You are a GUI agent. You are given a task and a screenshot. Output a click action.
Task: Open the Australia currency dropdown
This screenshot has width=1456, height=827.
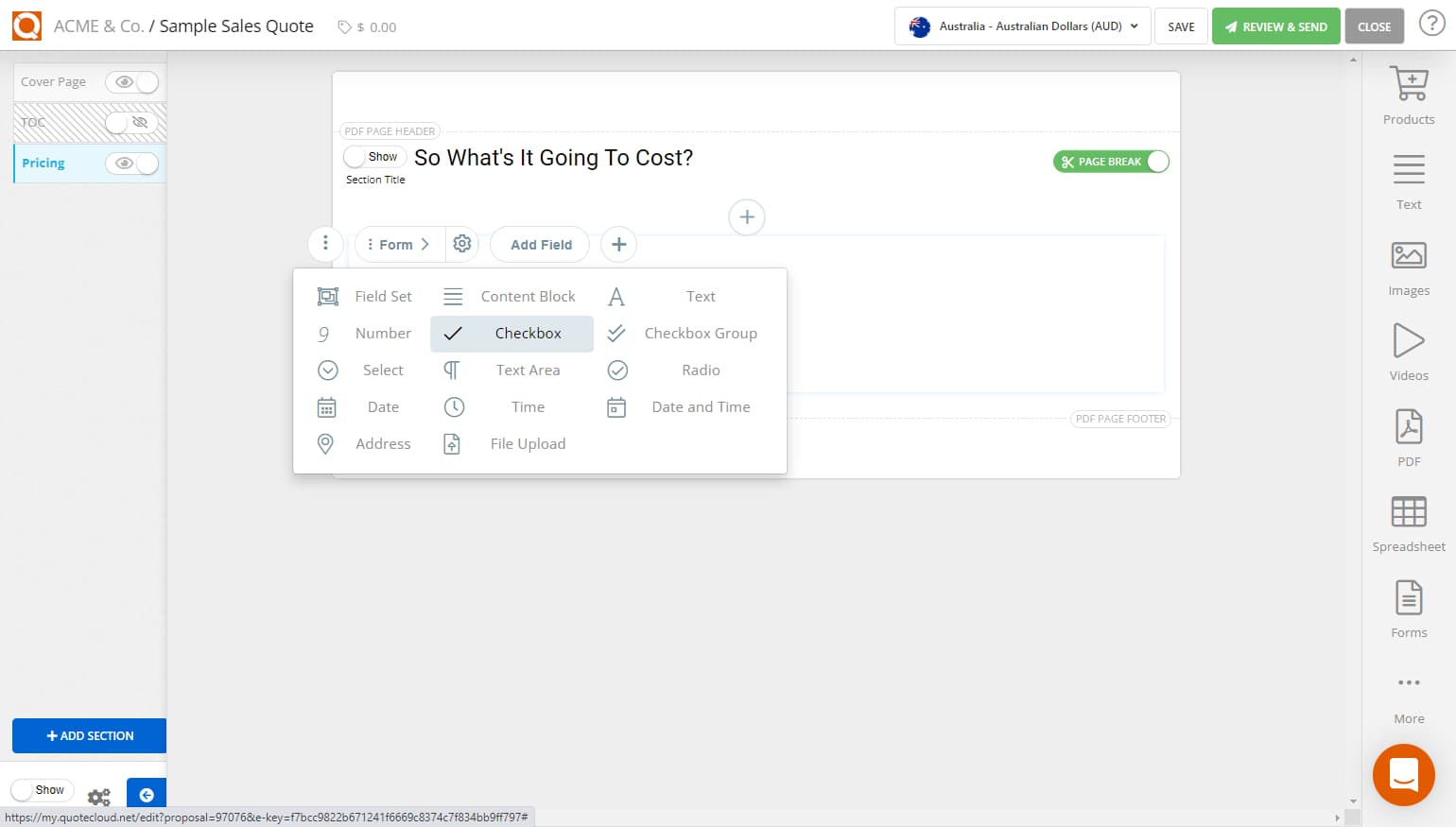click(1021, 26)
